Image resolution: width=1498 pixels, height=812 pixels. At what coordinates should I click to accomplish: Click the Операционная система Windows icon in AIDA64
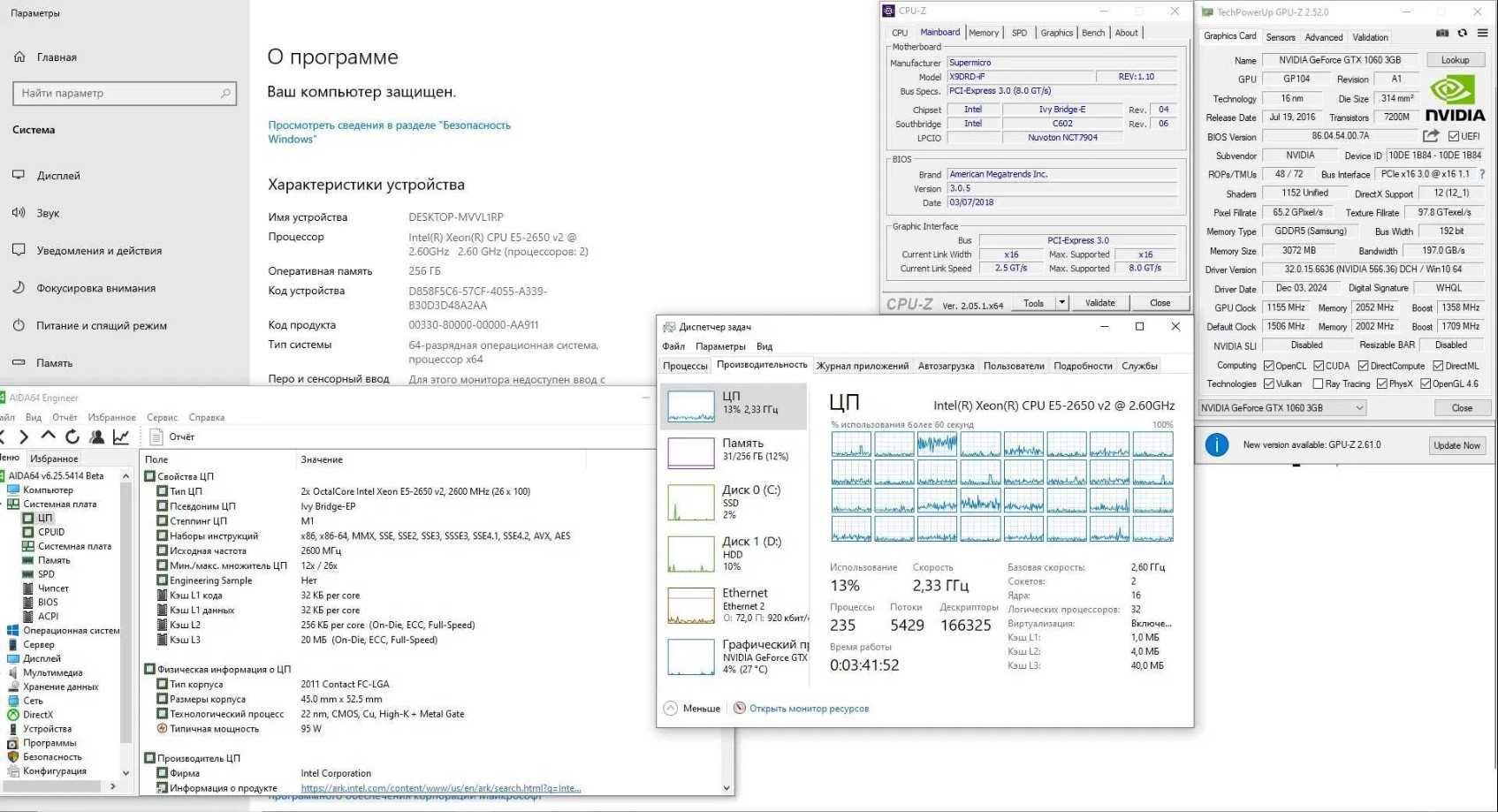[13, 631]
